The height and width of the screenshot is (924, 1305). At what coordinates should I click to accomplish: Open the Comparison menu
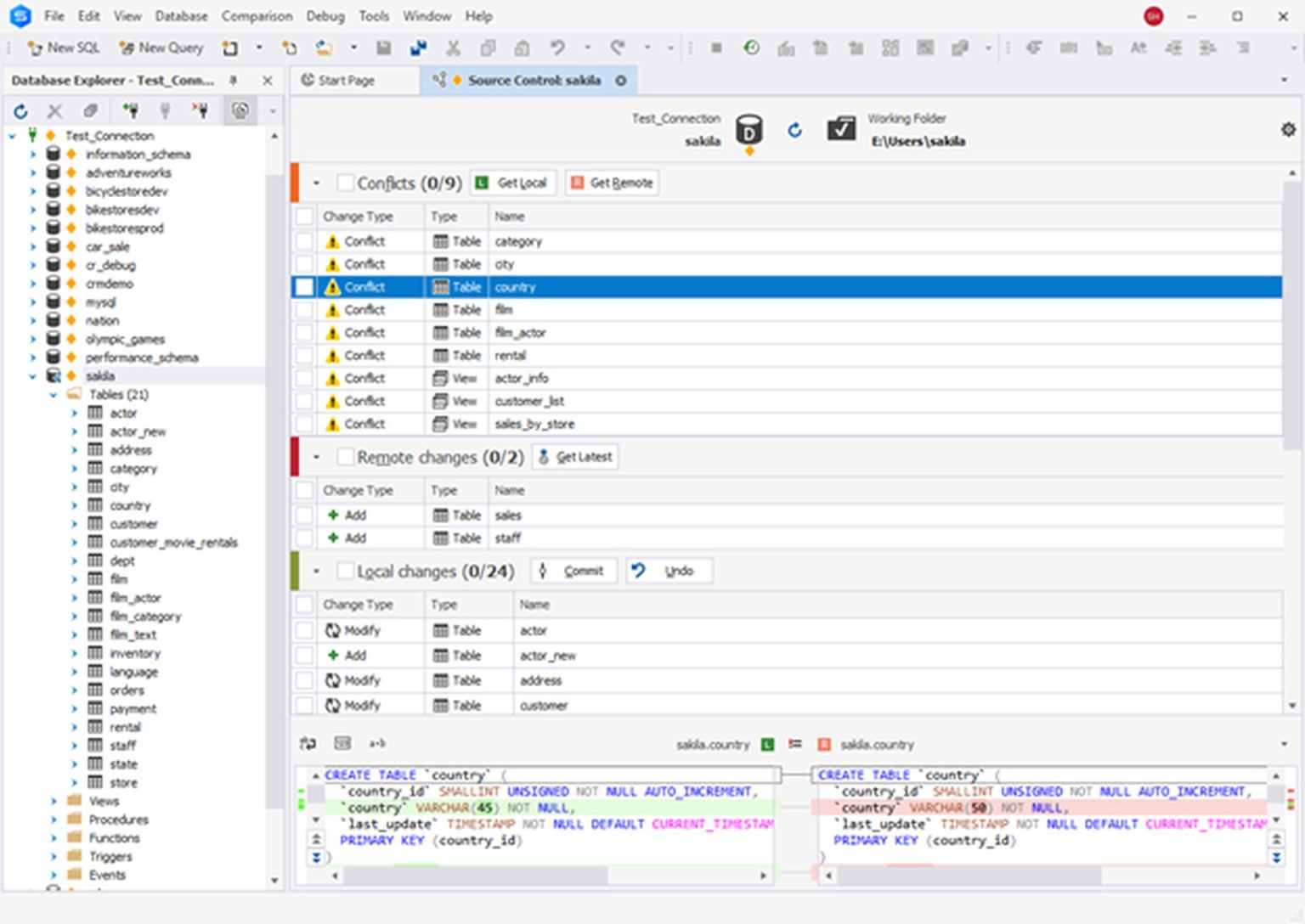(257, 15)
